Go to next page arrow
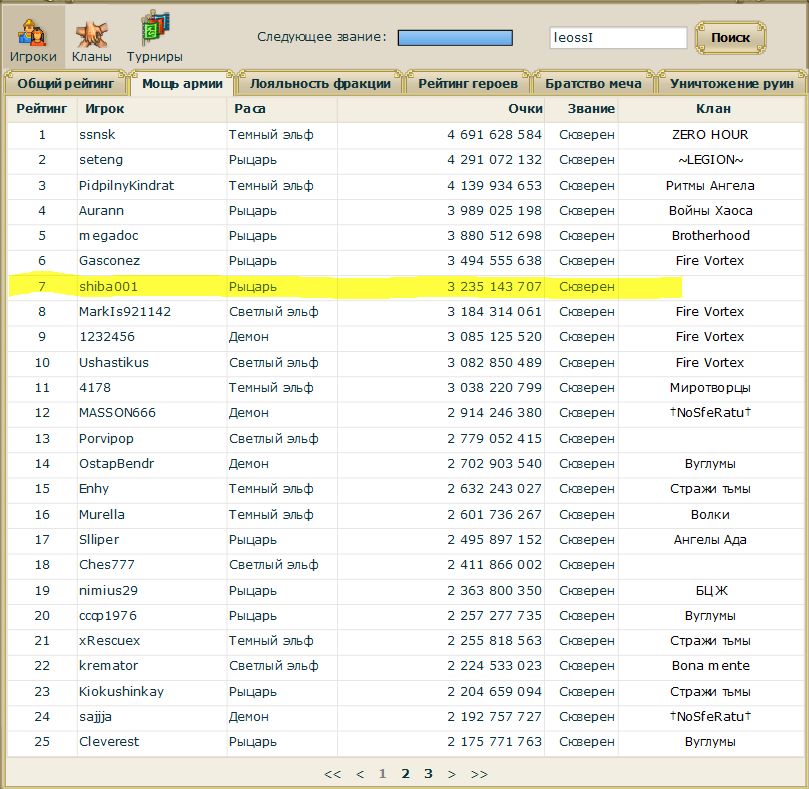Image resolution: width=809 pixels, height=789 pixels. tap(452, 773)
